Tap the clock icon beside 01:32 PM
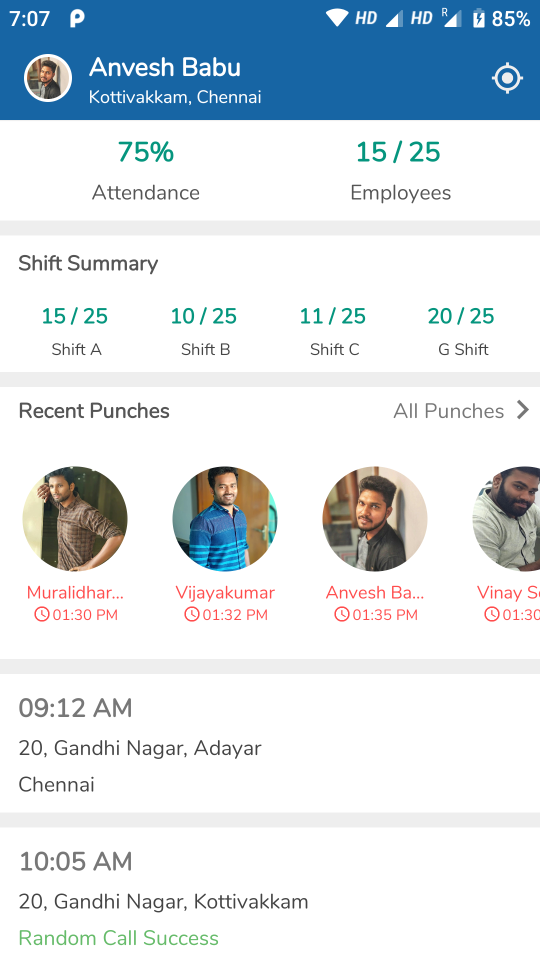Image resolution: width=540 pixels, height=960 pixels. 192,614
